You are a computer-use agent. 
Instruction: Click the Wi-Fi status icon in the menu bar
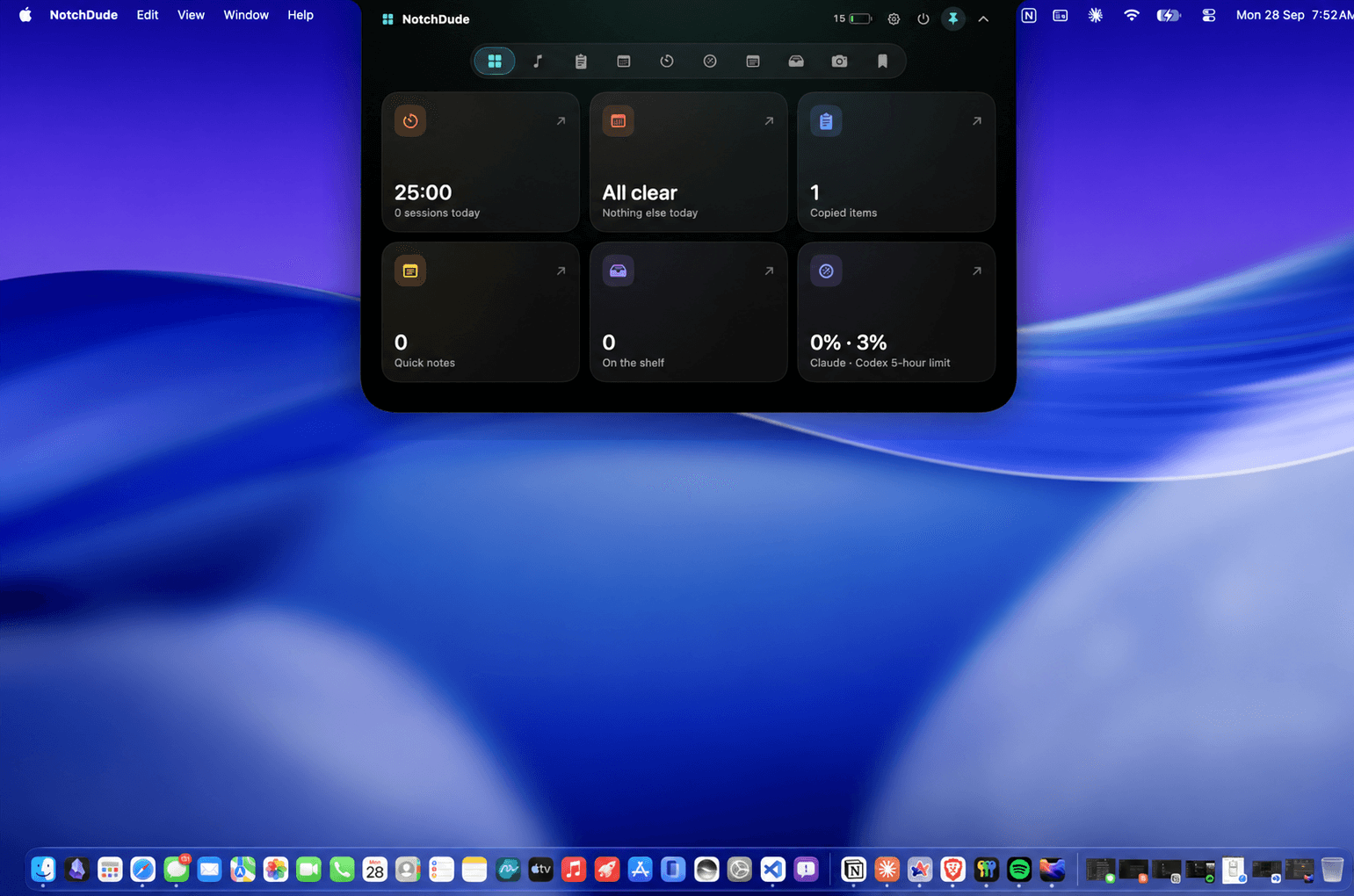click(x=1132, y=15)
